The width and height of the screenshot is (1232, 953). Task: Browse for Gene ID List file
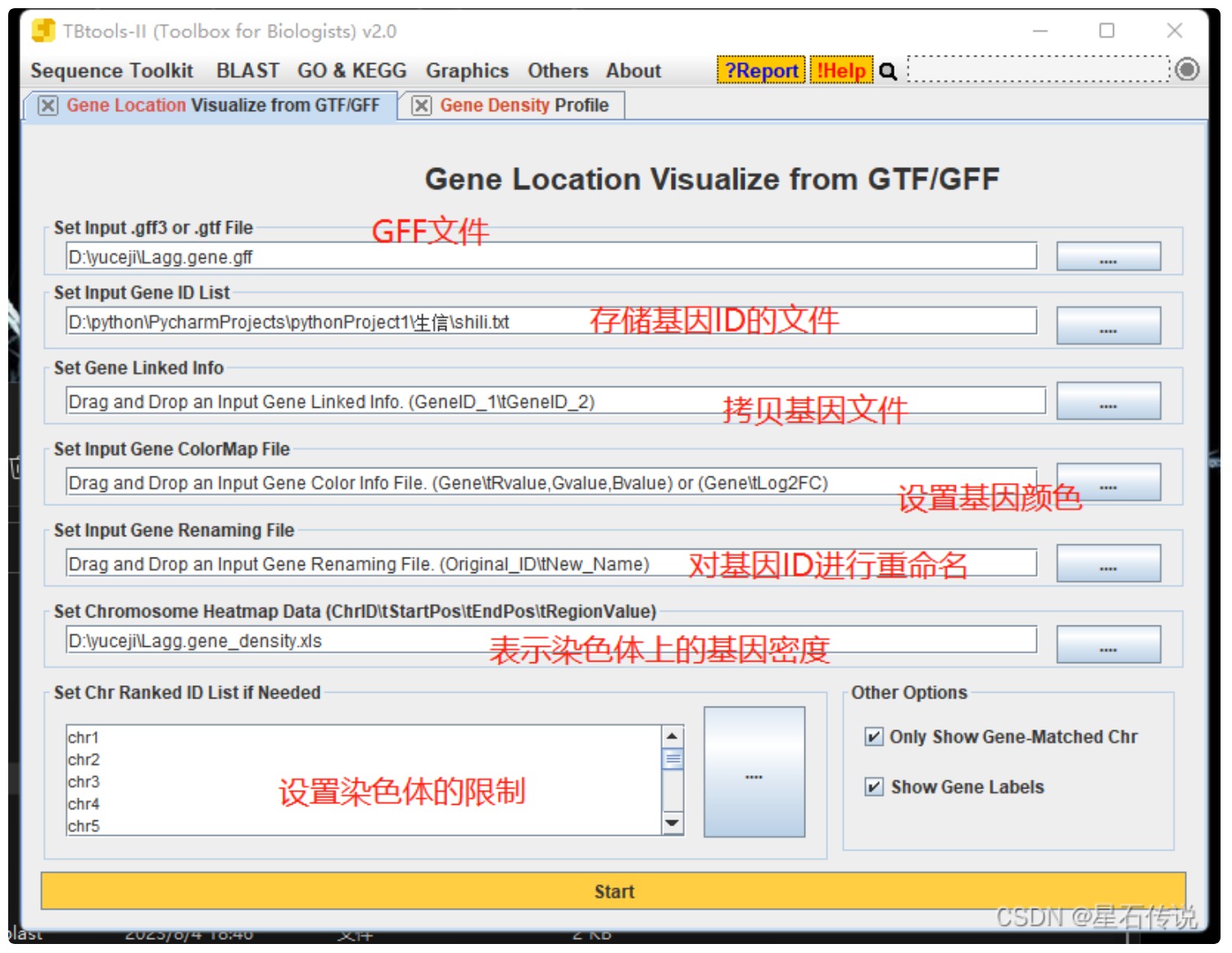(x=1108, y=325)
